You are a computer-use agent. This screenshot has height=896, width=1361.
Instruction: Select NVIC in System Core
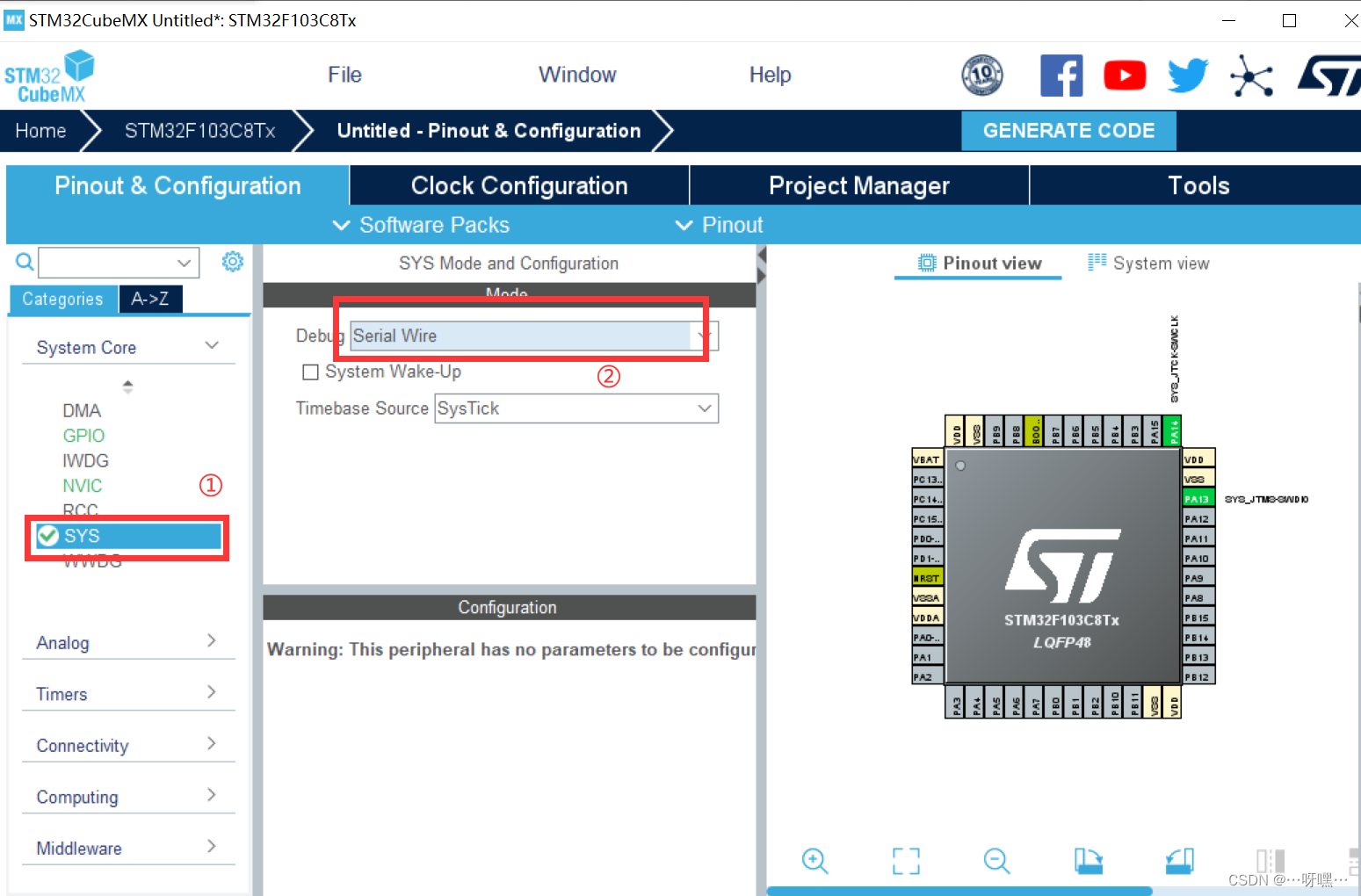click(83, 486)
